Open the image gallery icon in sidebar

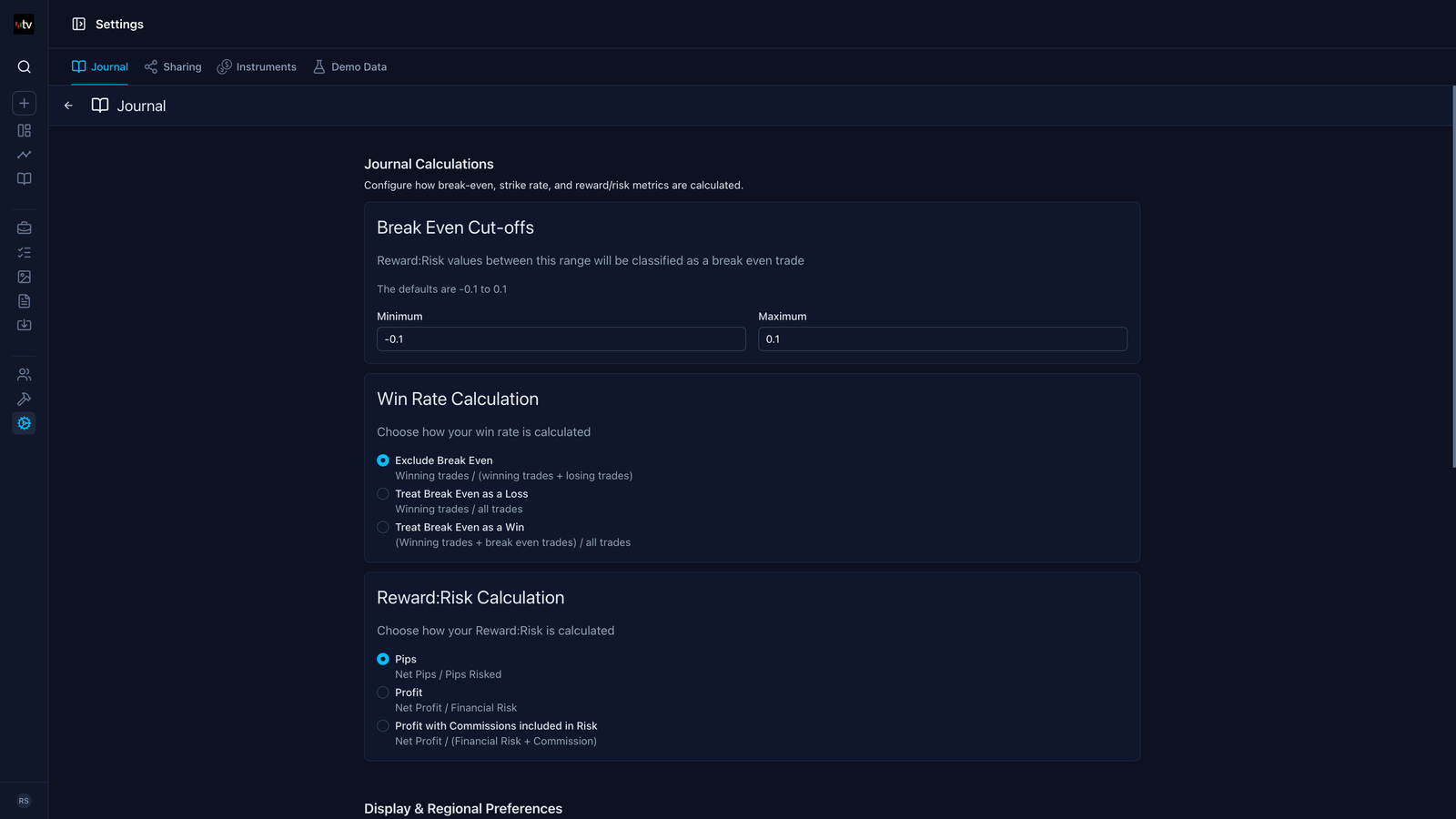(25, 277)
